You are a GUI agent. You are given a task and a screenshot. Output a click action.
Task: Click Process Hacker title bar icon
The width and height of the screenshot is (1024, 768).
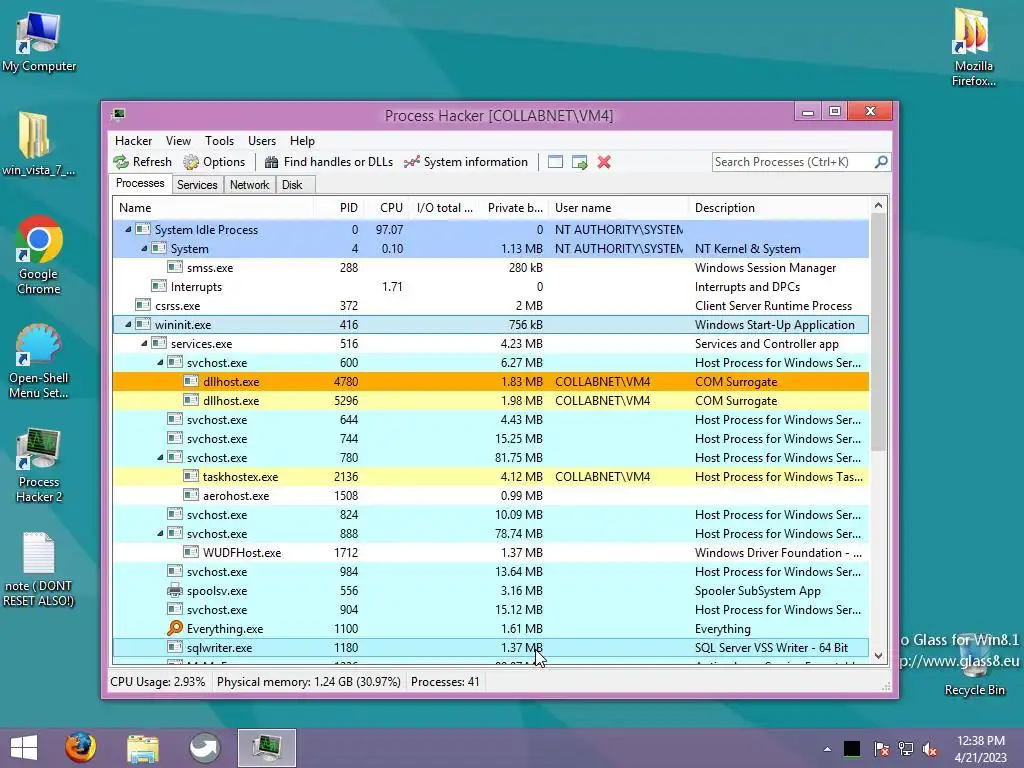tap(118, 114)
